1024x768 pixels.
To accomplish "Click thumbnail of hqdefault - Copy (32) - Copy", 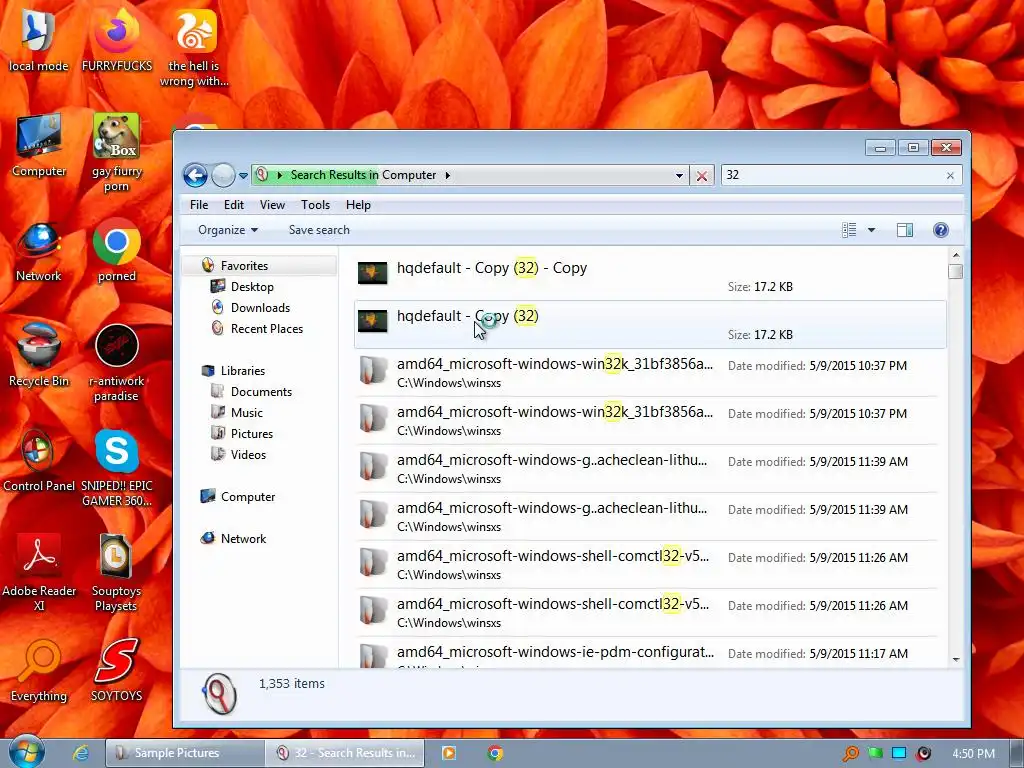I will click(373, 273).
